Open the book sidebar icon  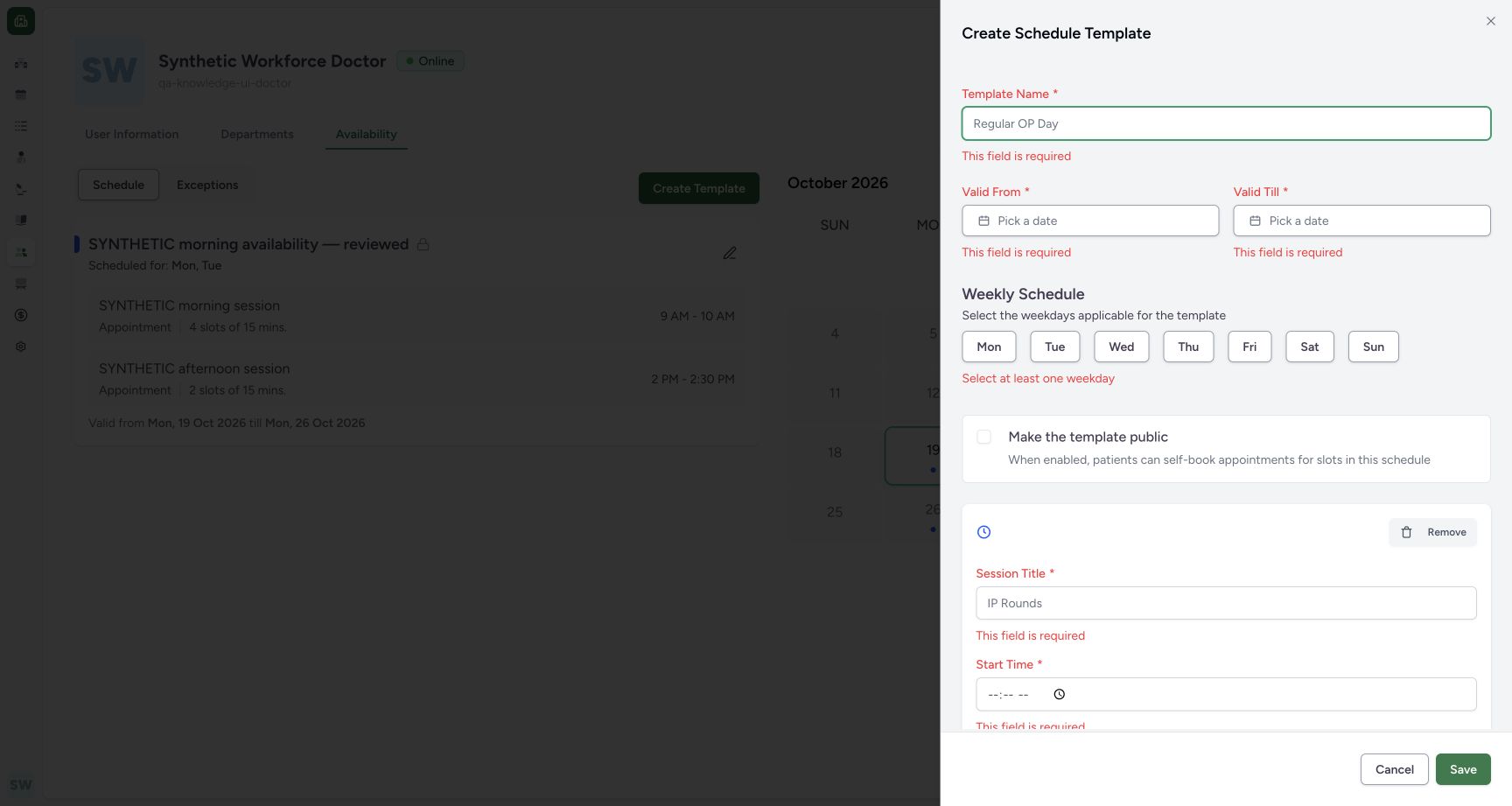click(21, 221)
